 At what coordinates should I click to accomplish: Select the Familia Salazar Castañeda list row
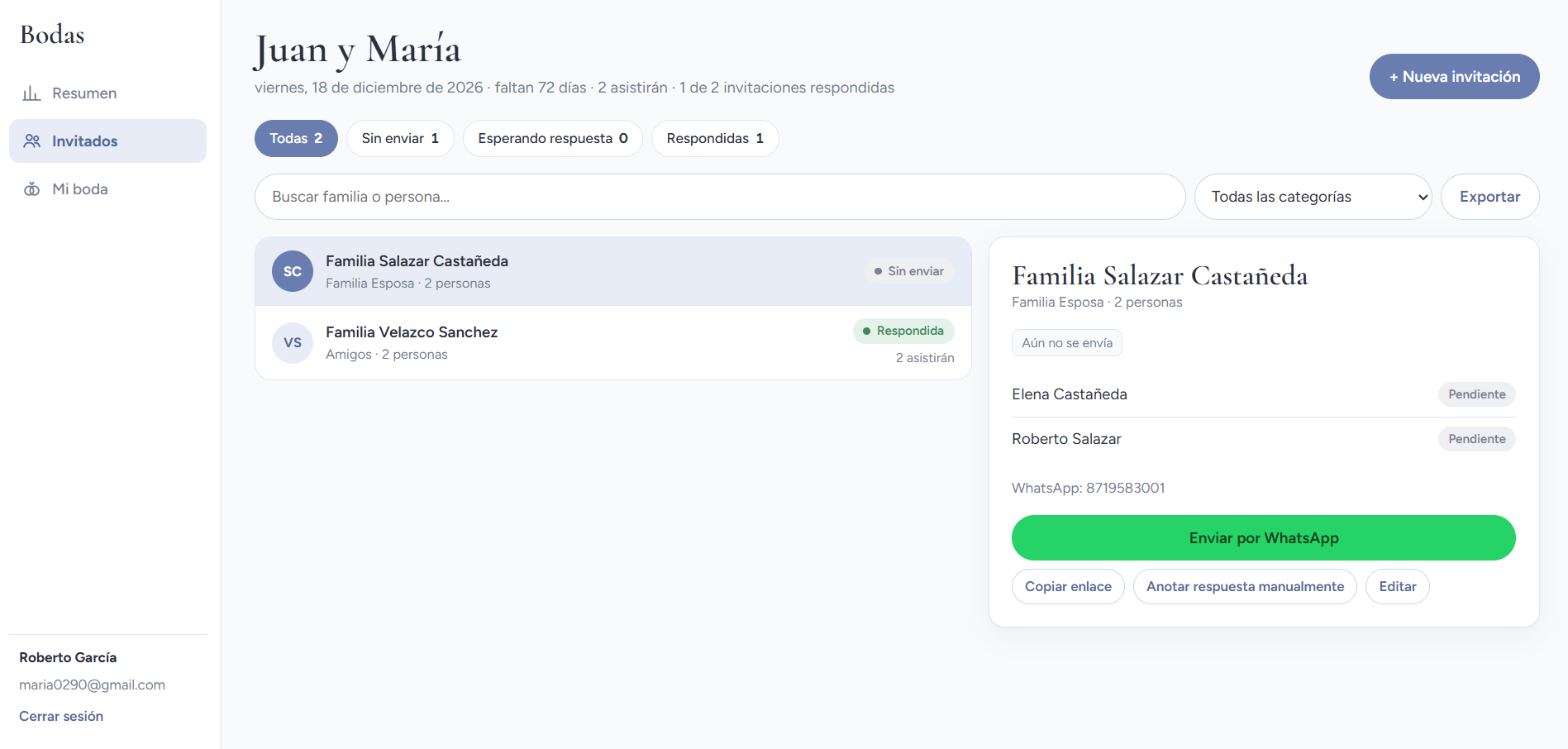(613, 271)
